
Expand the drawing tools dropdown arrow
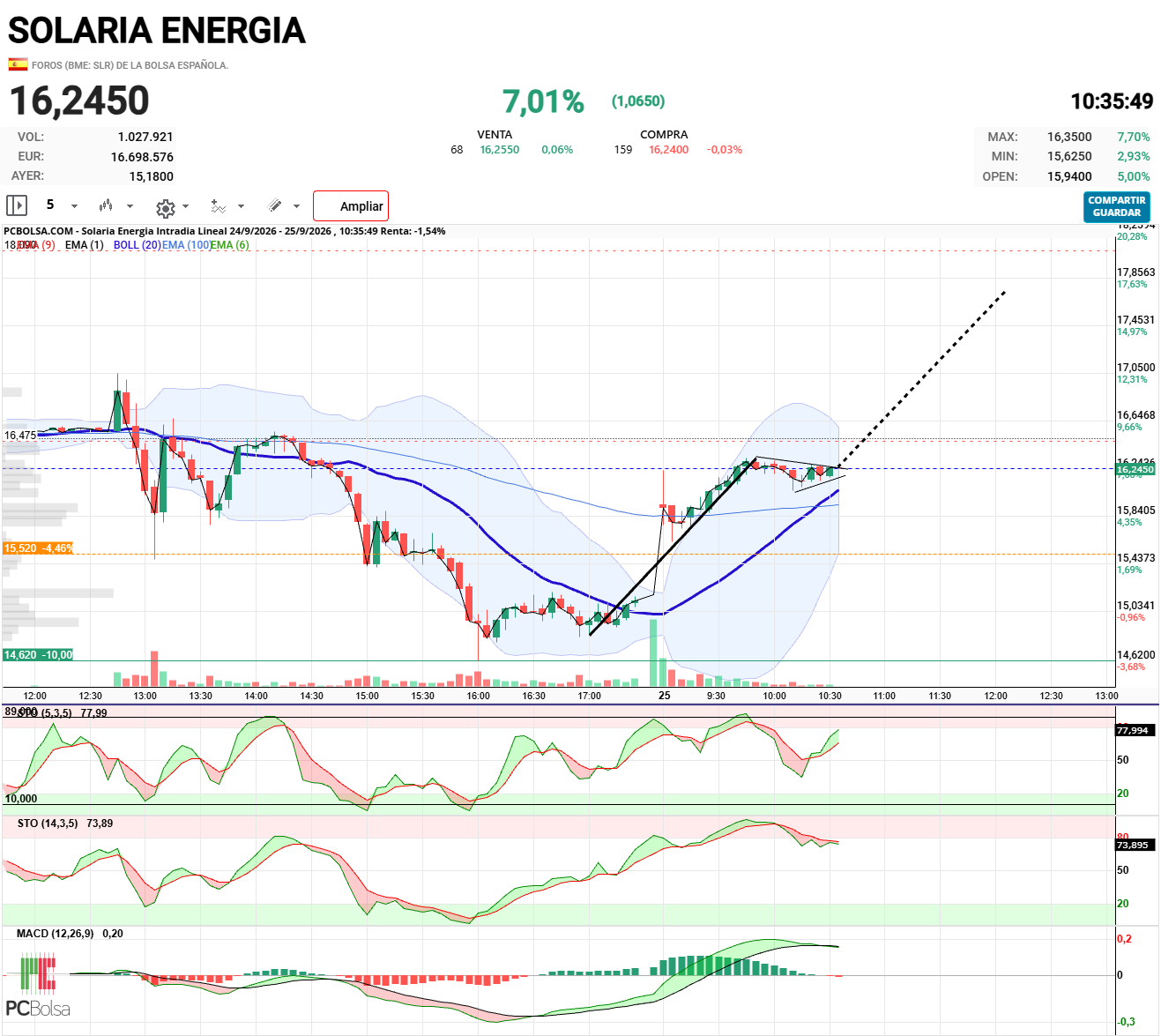click(296, 206)
